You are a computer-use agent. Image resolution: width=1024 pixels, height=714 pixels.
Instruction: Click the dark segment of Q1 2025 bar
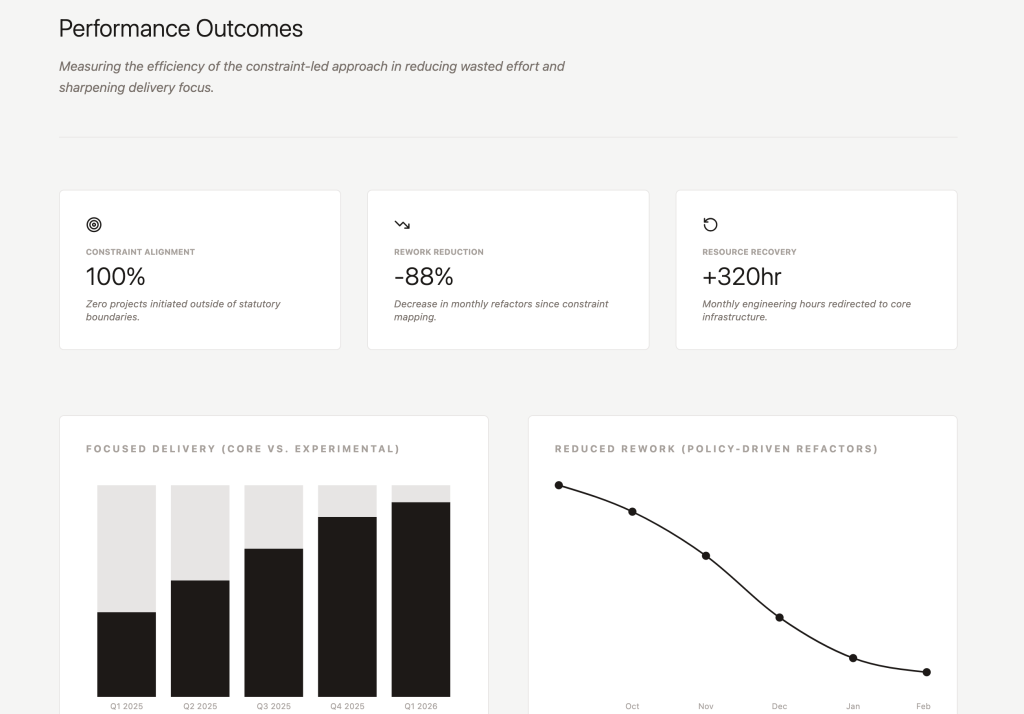(126, 654)
